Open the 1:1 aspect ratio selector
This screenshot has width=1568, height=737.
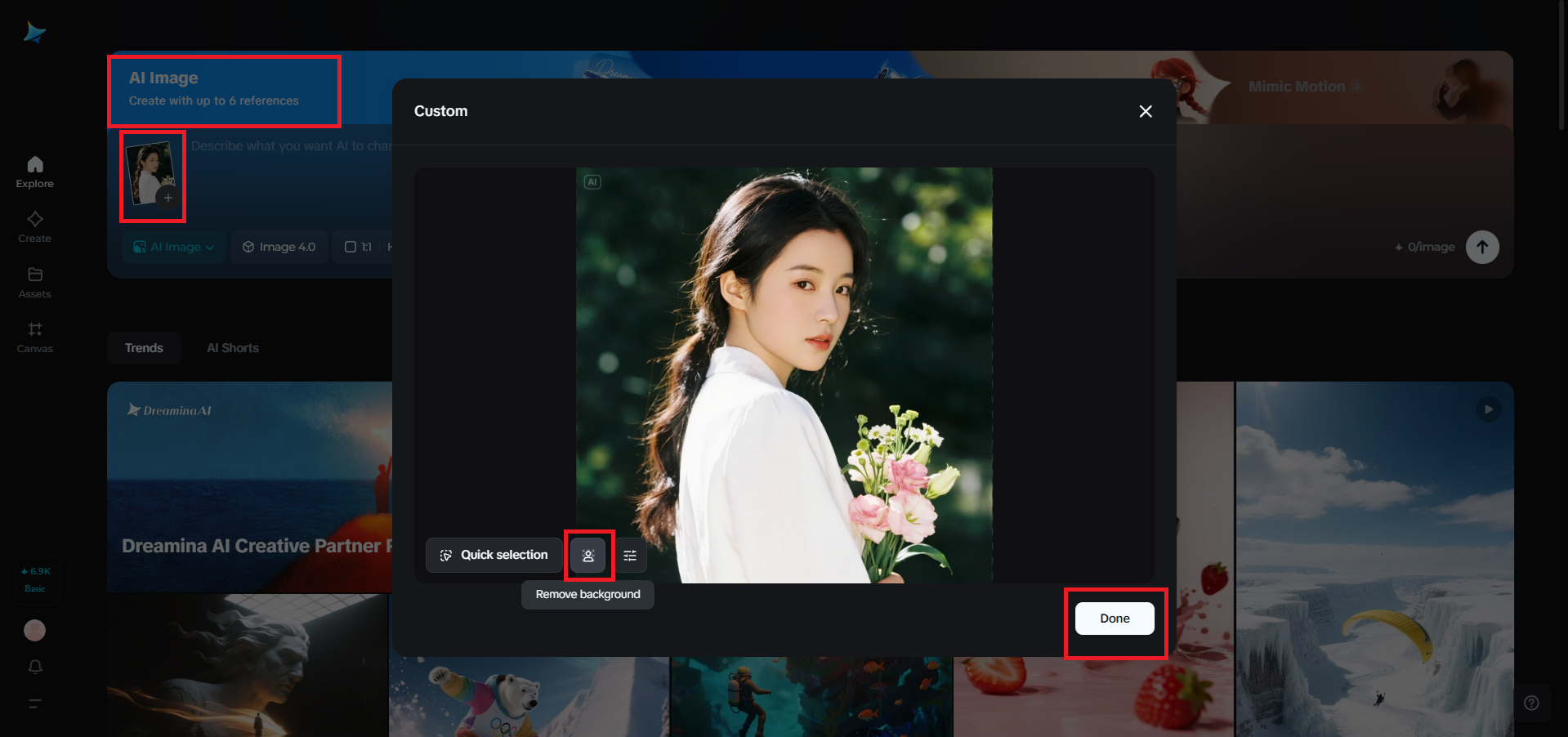click(358, 247)
